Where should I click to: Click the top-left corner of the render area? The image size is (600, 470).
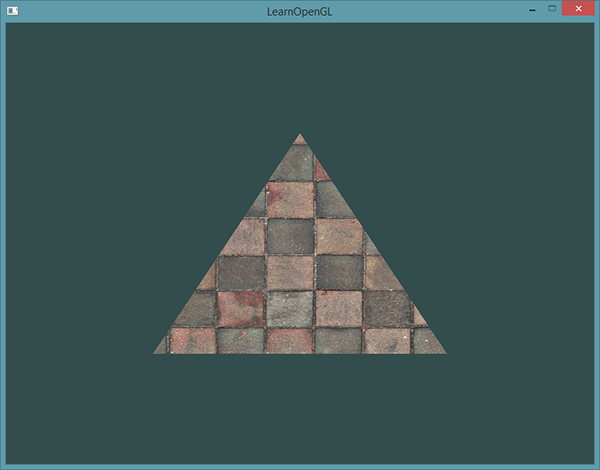pyautogui.click(x=8, y=25)
